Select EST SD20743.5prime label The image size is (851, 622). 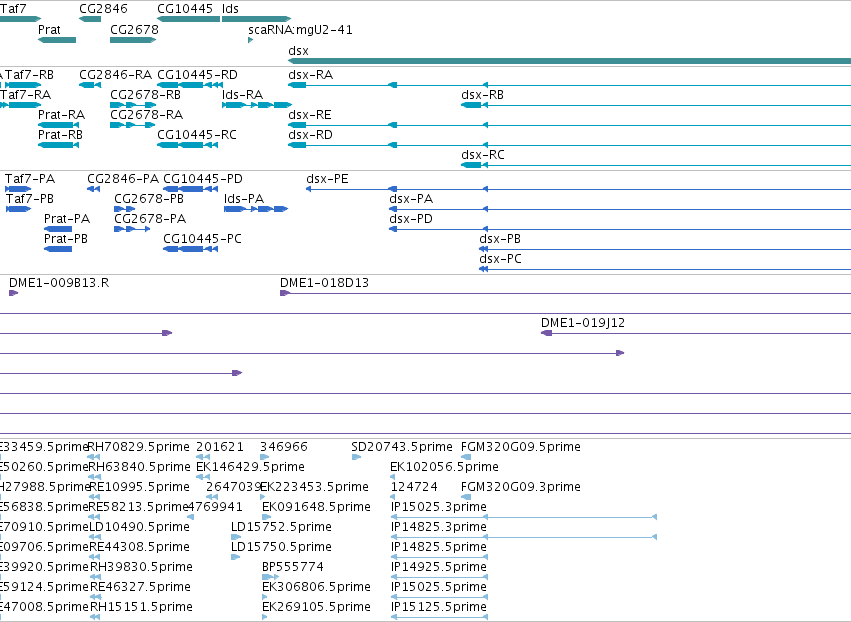tap(402, 447)
